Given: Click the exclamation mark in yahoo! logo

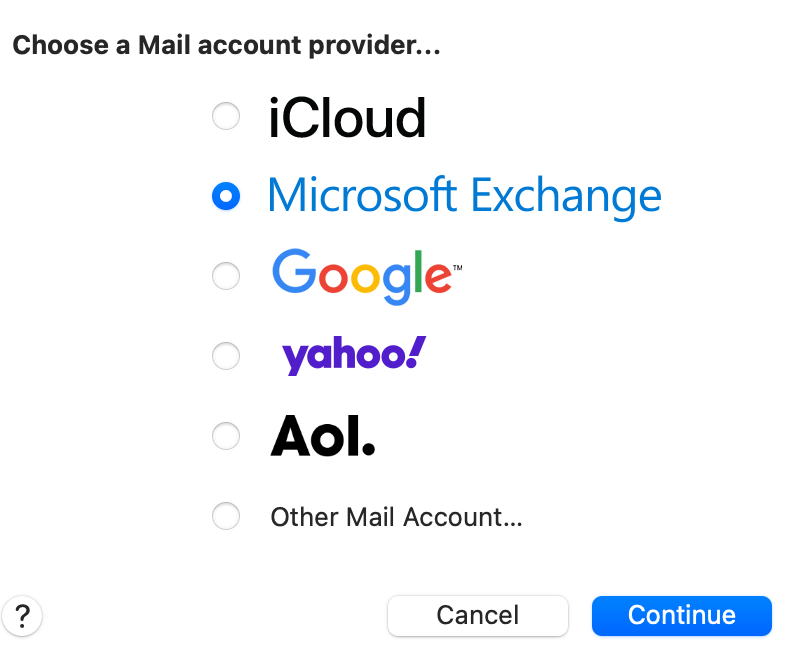Looking at the screenshot, I should tap(416, 351).
